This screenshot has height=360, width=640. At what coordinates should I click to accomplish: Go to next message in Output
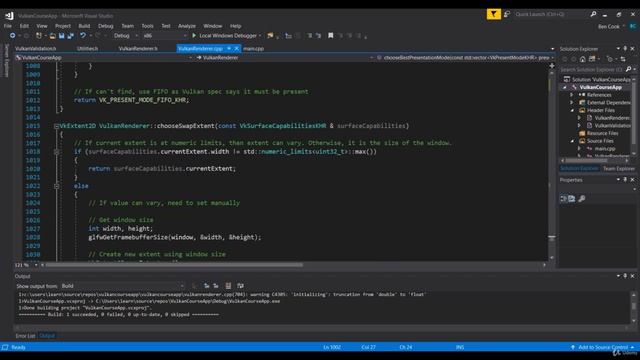216,286
